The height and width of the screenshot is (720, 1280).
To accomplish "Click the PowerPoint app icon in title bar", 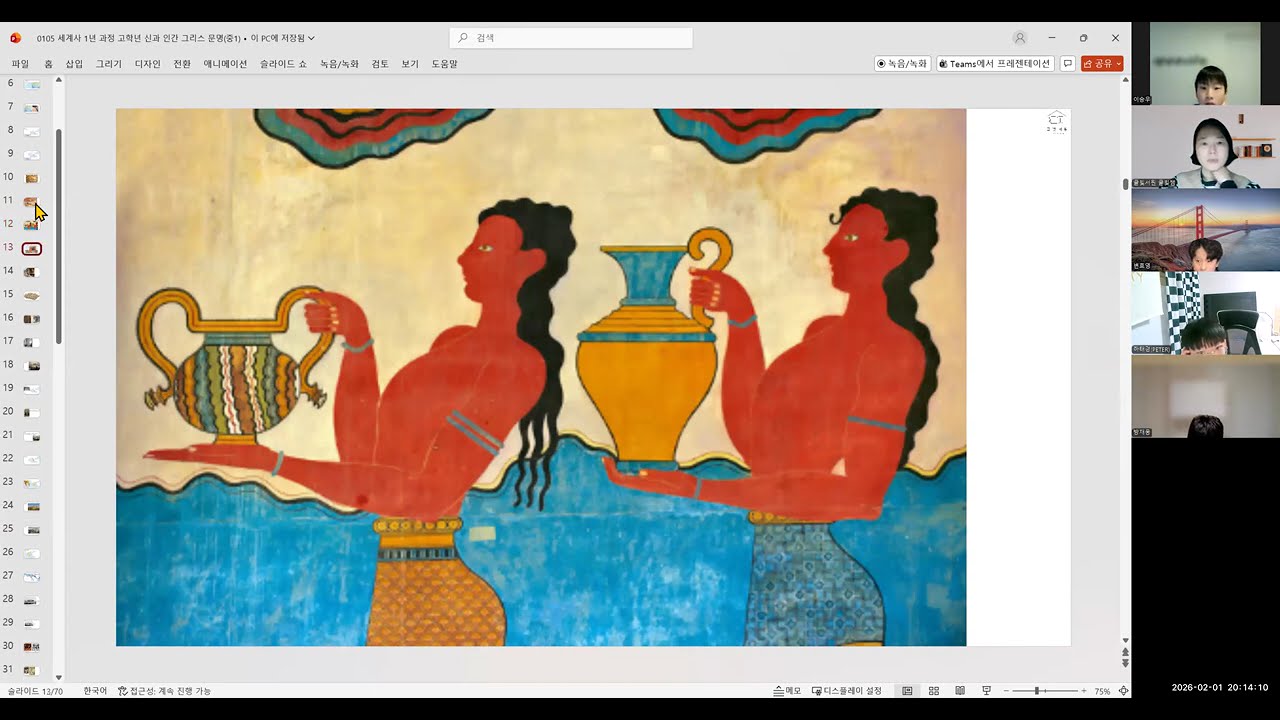I will [15, 38].
